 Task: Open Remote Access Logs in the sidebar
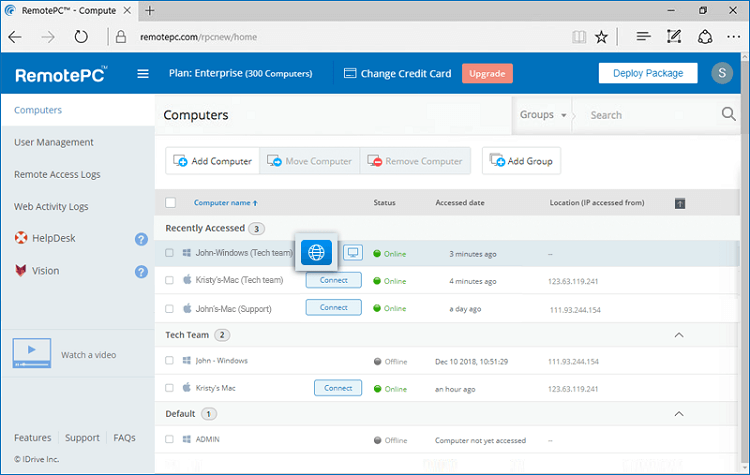pyautogui.click(x=57, y=175)
